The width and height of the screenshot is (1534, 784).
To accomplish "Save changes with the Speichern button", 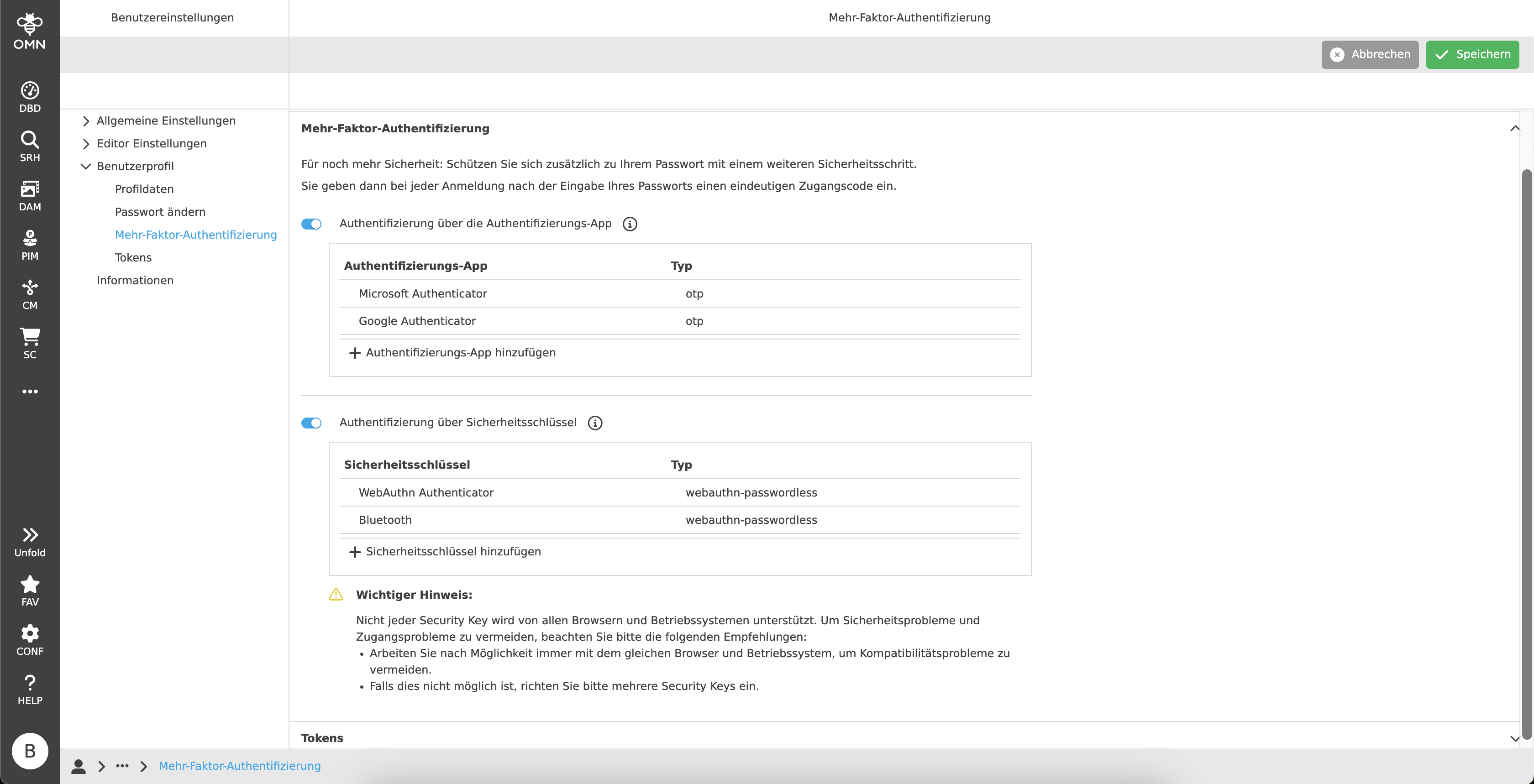I will pos(1471,54).
